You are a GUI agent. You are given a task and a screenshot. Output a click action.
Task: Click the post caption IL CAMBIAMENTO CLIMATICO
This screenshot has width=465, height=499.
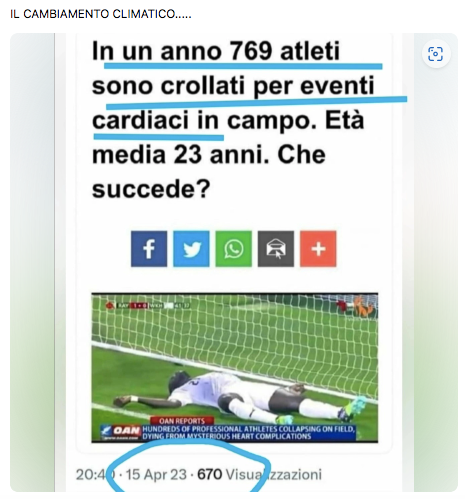tap(101, 14)
